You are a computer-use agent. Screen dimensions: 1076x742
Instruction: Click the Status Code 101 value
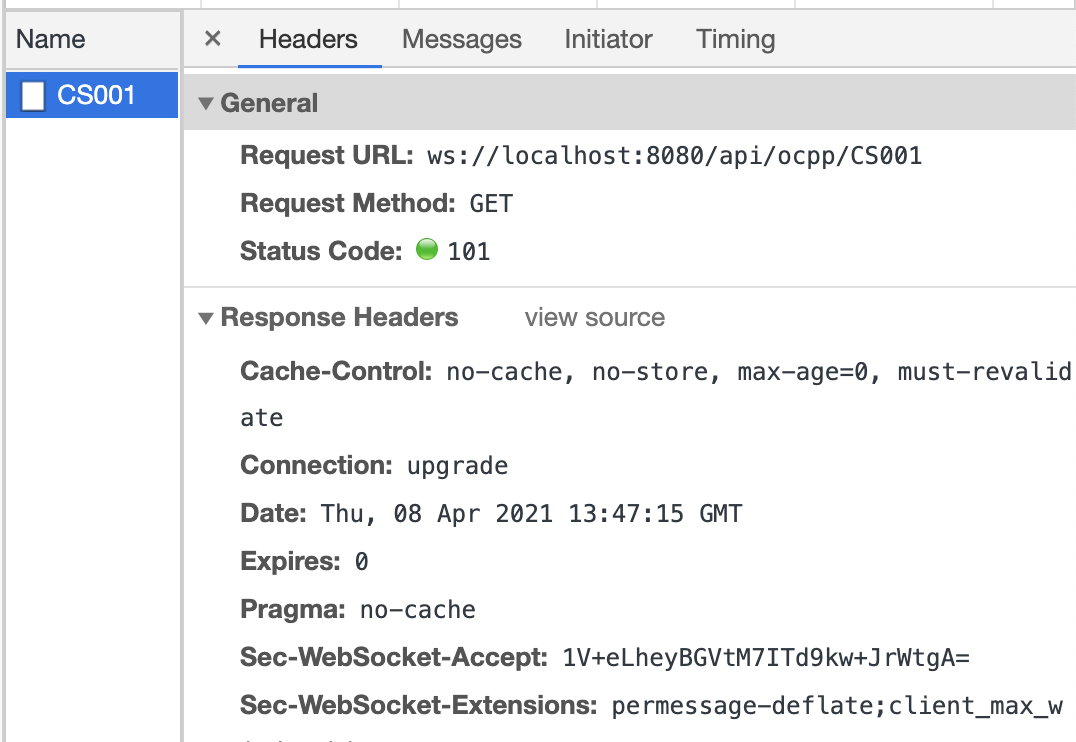[469, 251]
